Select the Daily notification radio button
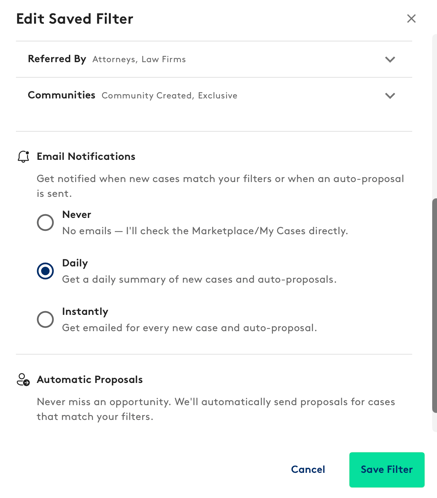The image size is (437, 498). pyautogui.click(x=45, y=271)
